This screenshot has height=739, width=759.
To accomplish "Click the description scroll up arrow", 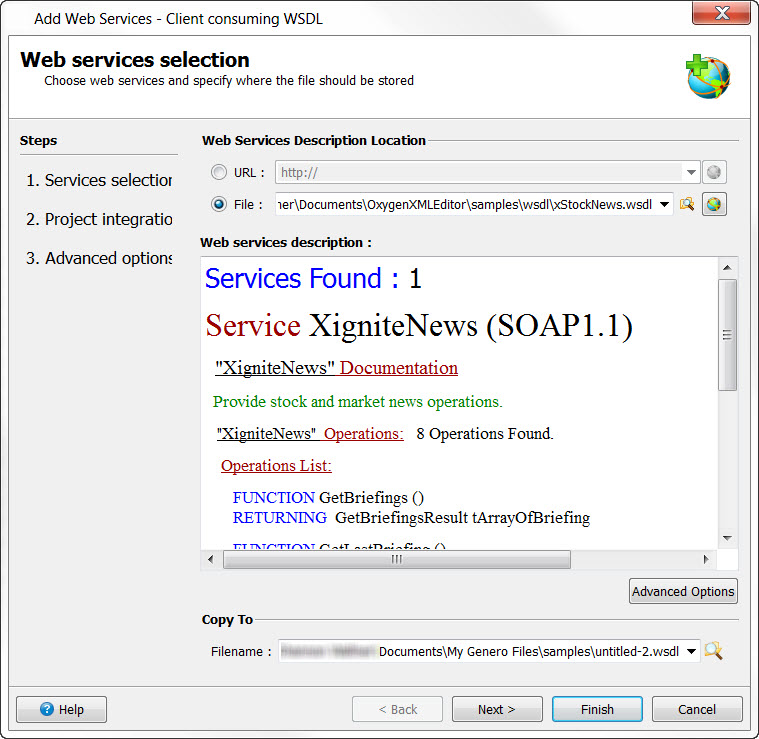I will pos(727,267).
